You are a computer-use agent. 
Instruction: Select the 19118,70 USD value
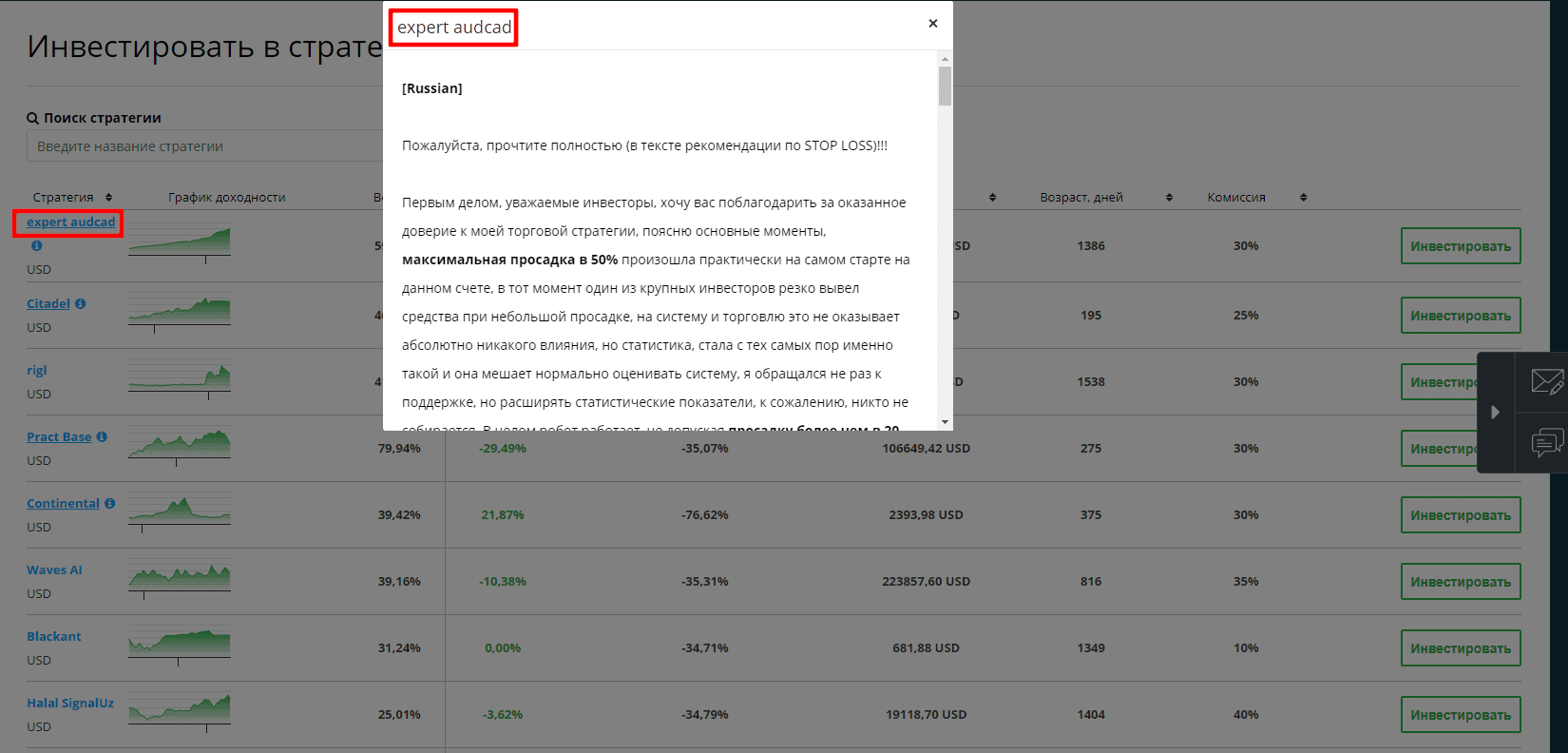[x=927, y=714]
